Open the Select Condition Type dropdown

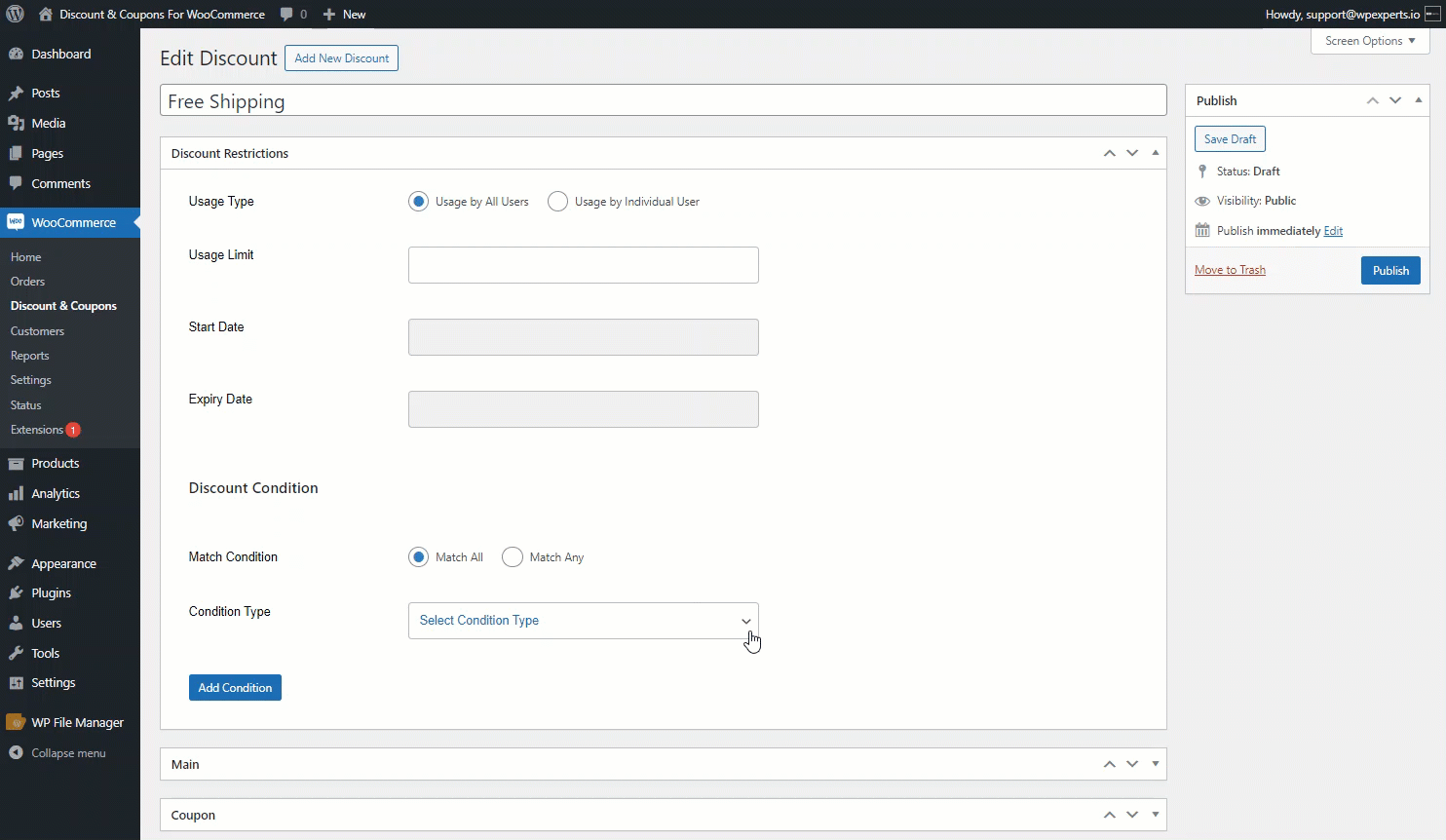[583, 621]
